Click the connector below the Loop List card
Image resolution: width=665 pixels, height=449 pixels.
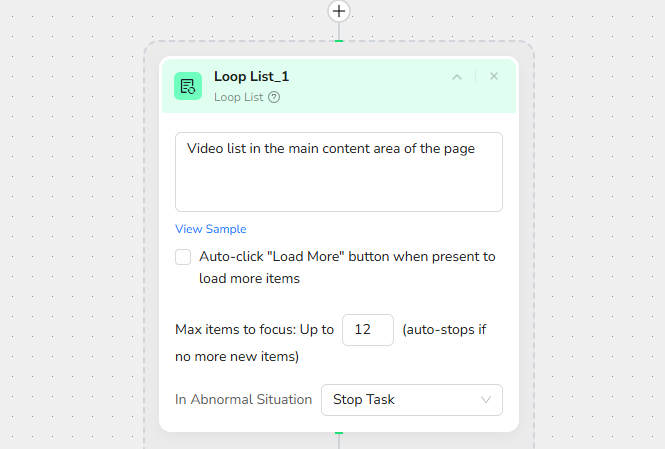point(339,438)
